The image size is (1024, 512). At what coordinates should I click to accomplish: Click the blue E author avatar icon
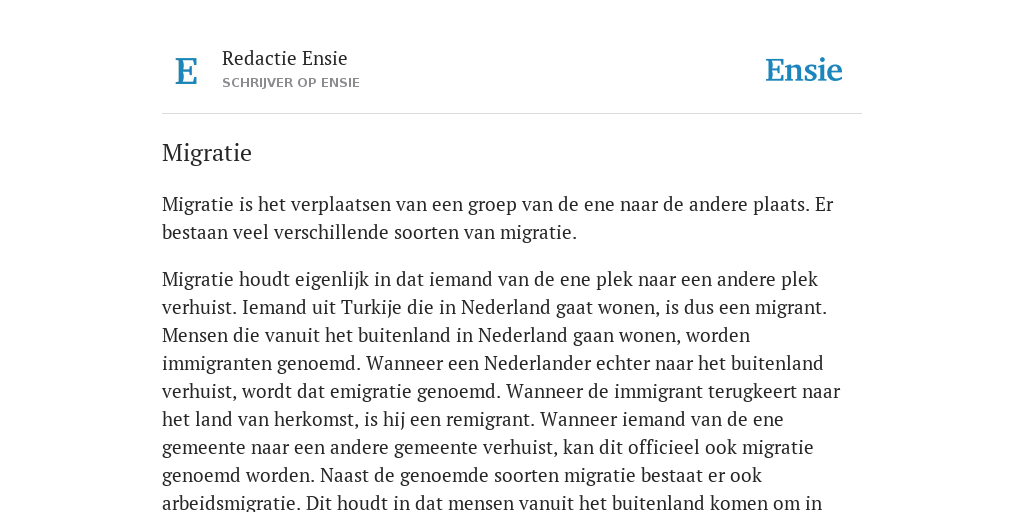point(186,71)
